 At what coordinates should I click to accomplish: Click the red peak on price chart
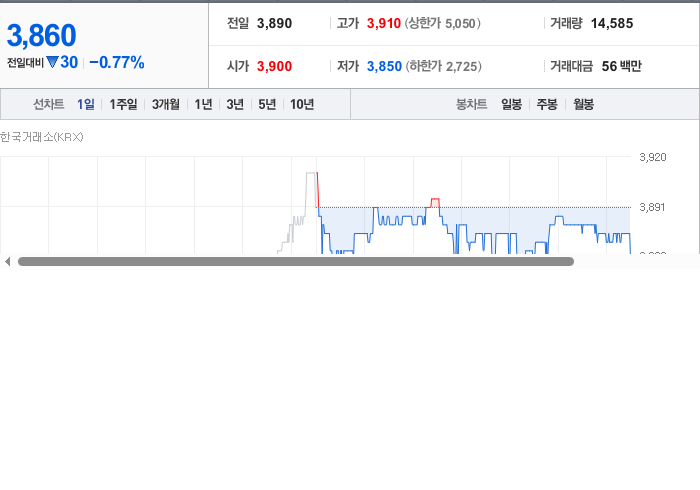435,203
